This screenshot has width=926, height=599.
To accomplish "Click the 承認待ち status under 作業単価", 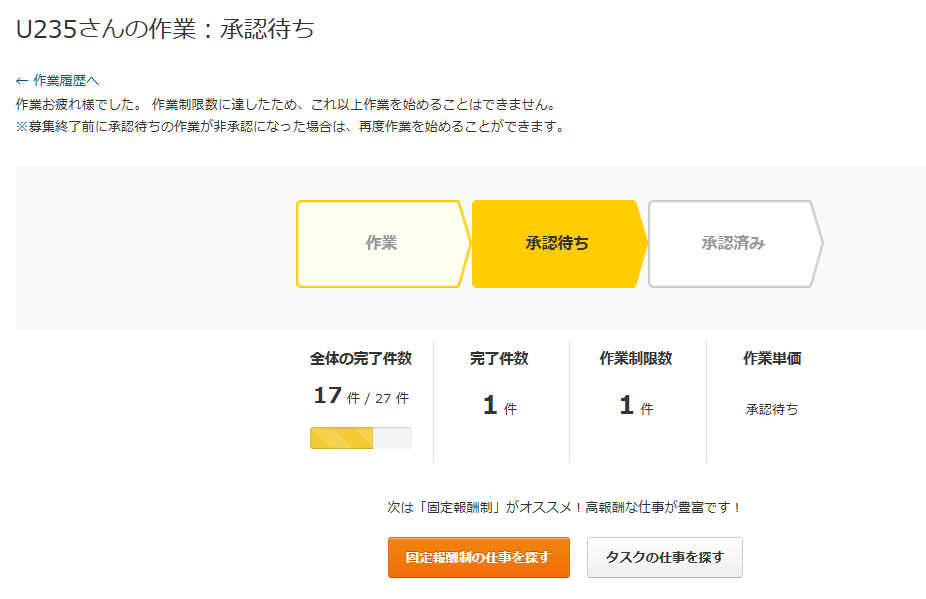I will (x=772, y=409).
